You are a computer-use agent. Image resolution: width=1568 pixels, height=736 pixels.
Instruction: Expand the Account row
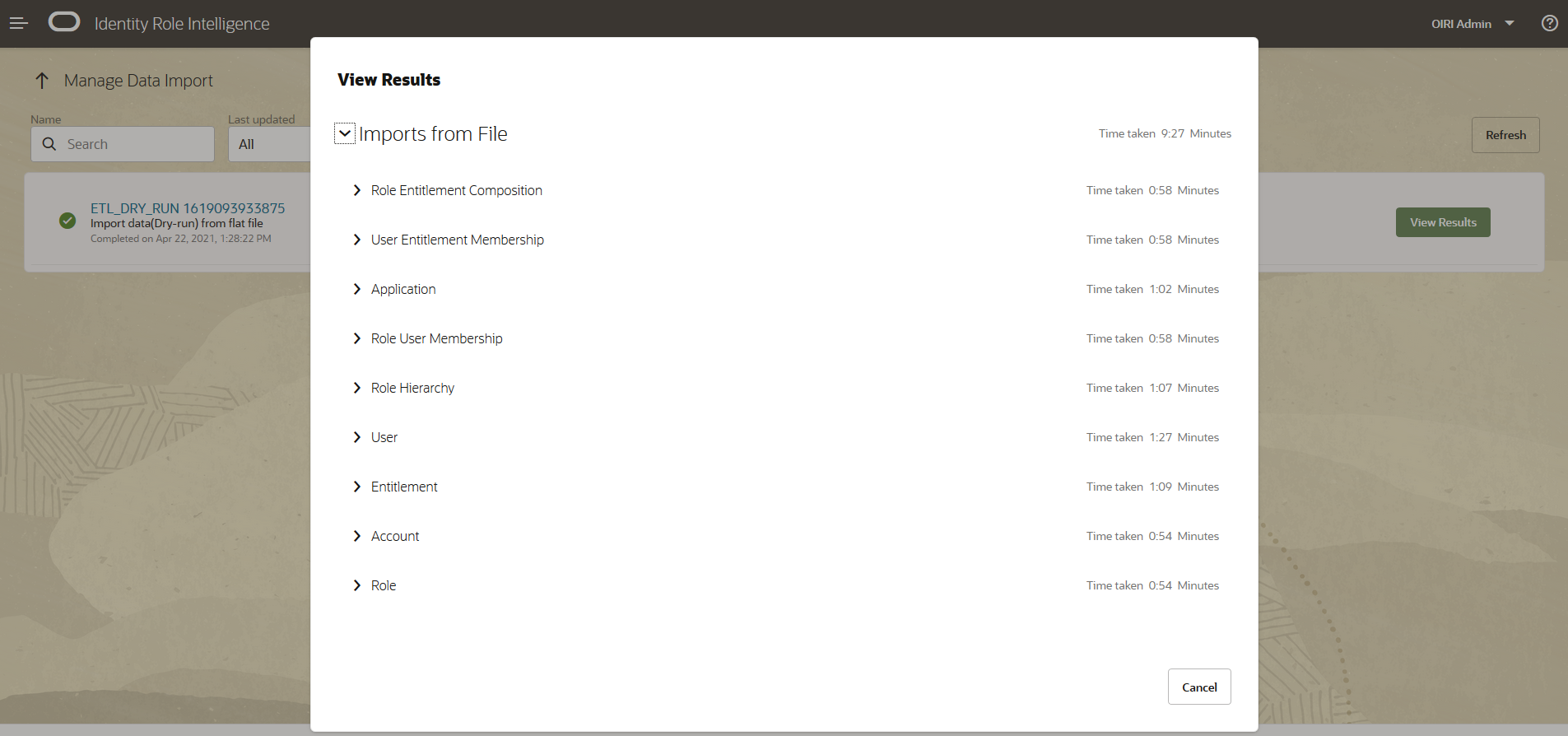[356, 536]
